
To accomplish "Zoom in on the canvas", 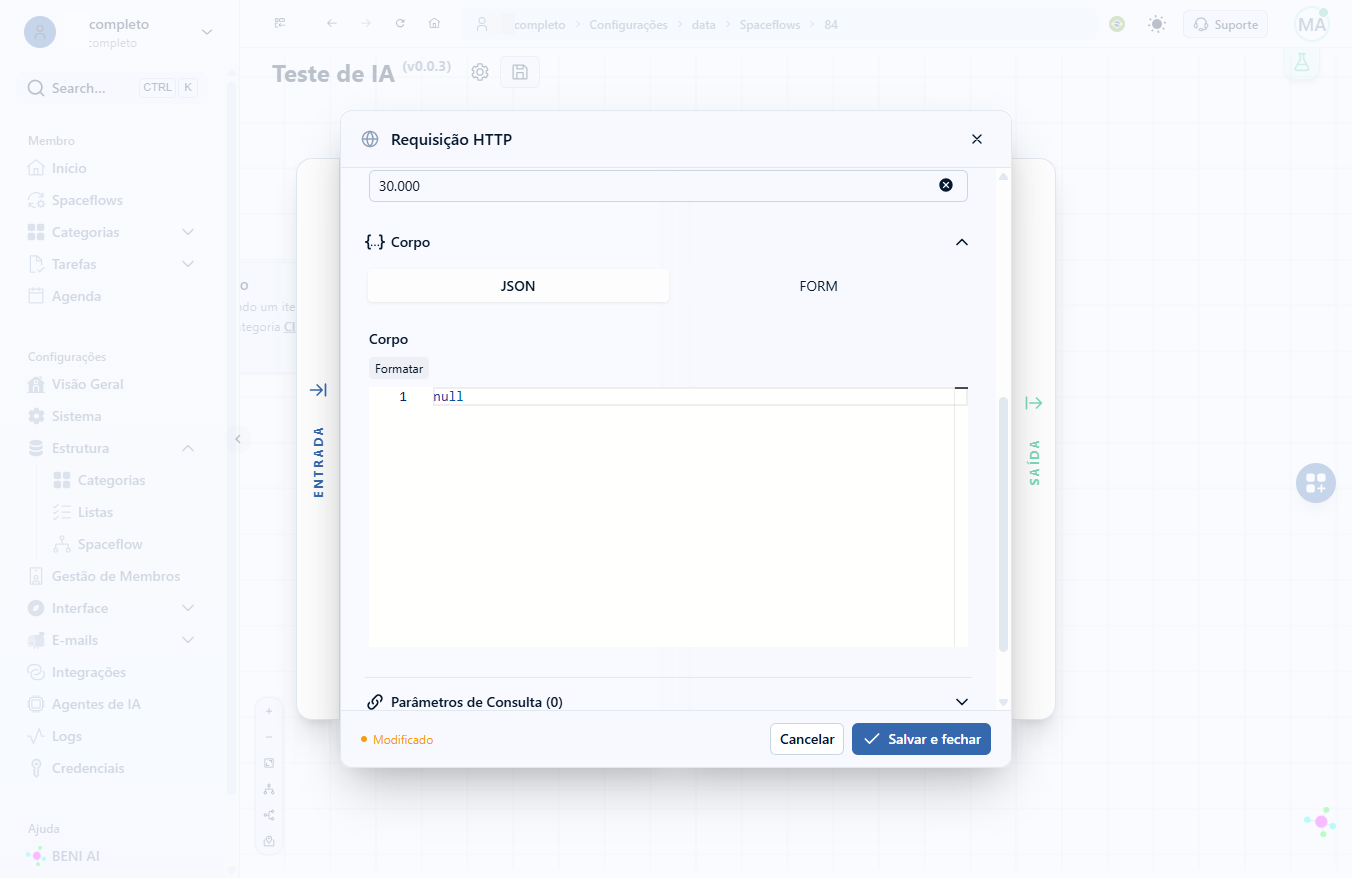I will click(269, 711).
